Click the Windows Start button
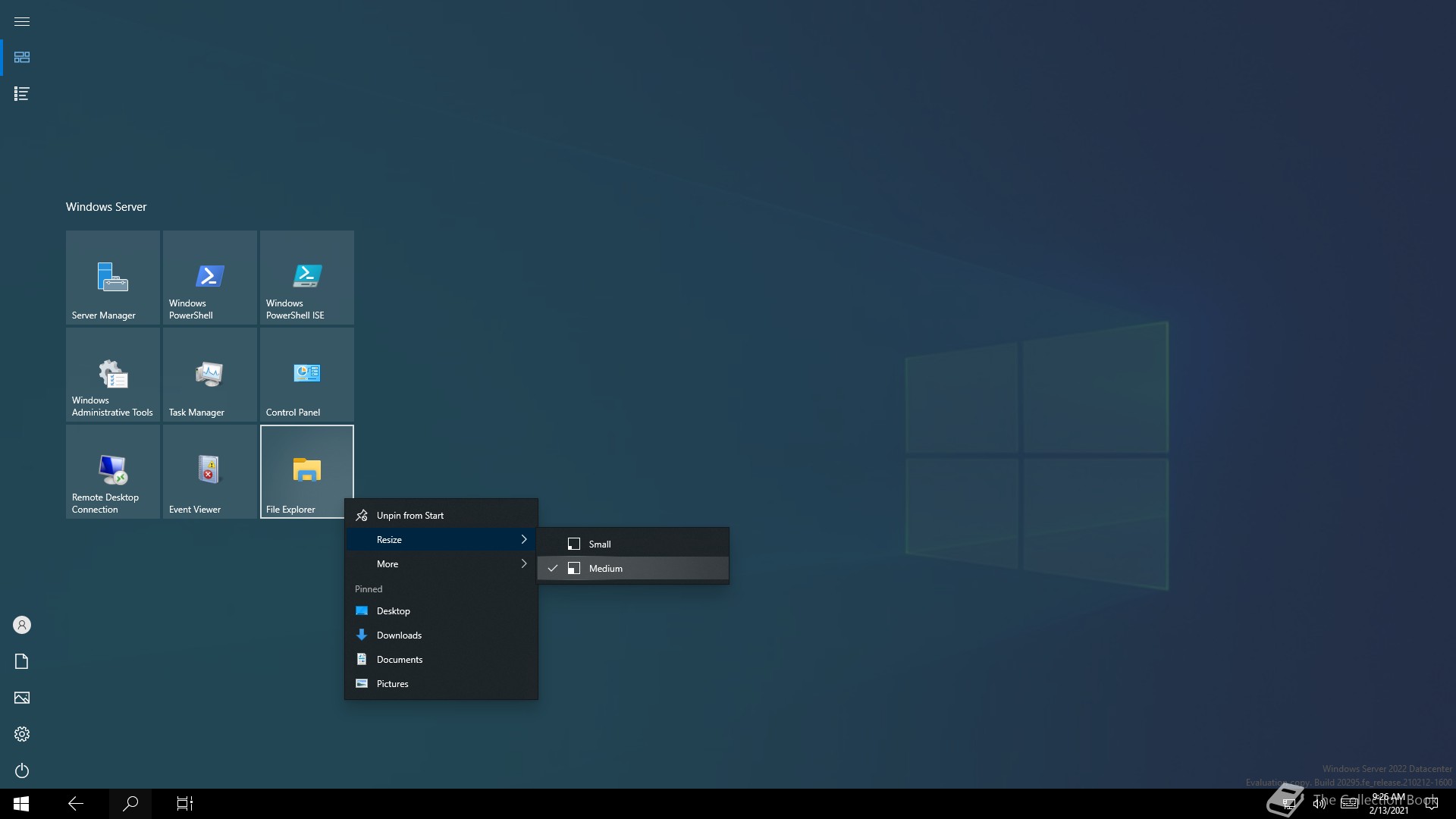Screen dimensions: 1456x819 pyautogui.click(x=21, y=804)
